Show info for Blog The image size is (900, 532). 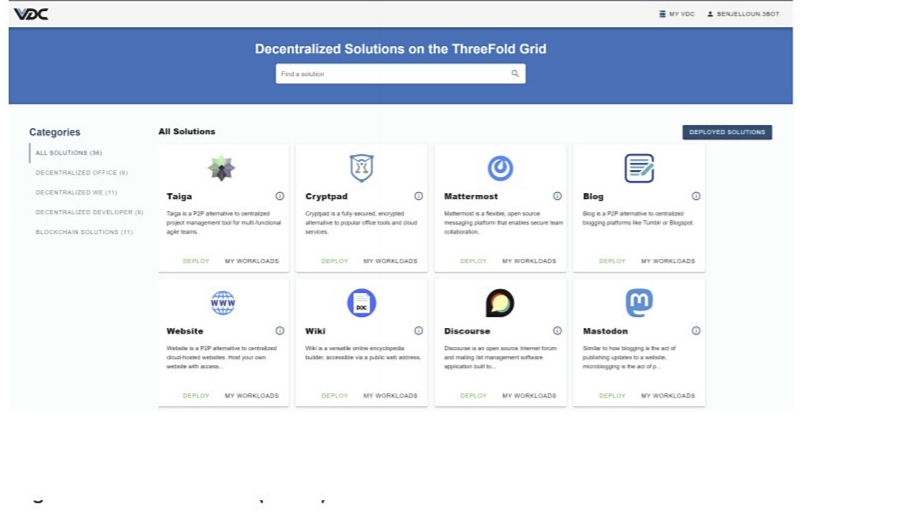[696, 196]
